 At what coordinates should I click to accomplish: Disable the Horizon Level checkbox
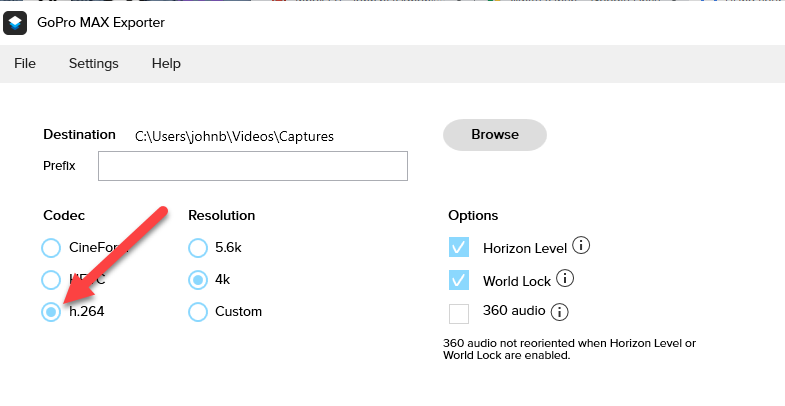pos(459,247)
